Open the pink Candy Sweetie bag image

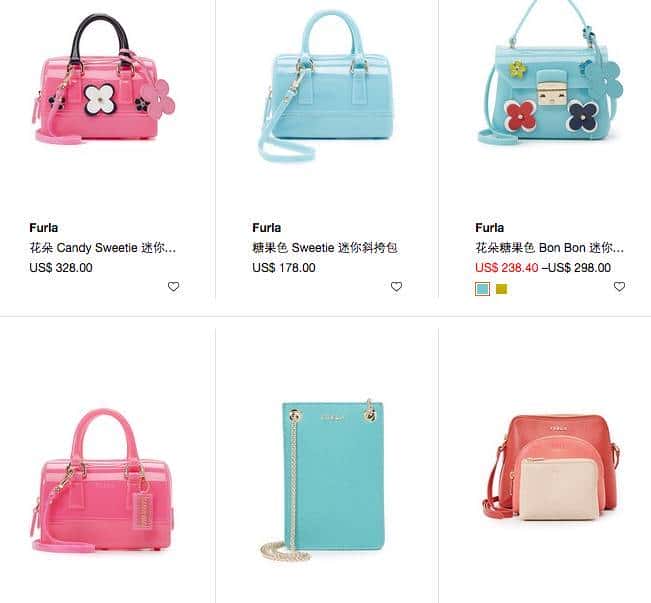coord(104,80)
